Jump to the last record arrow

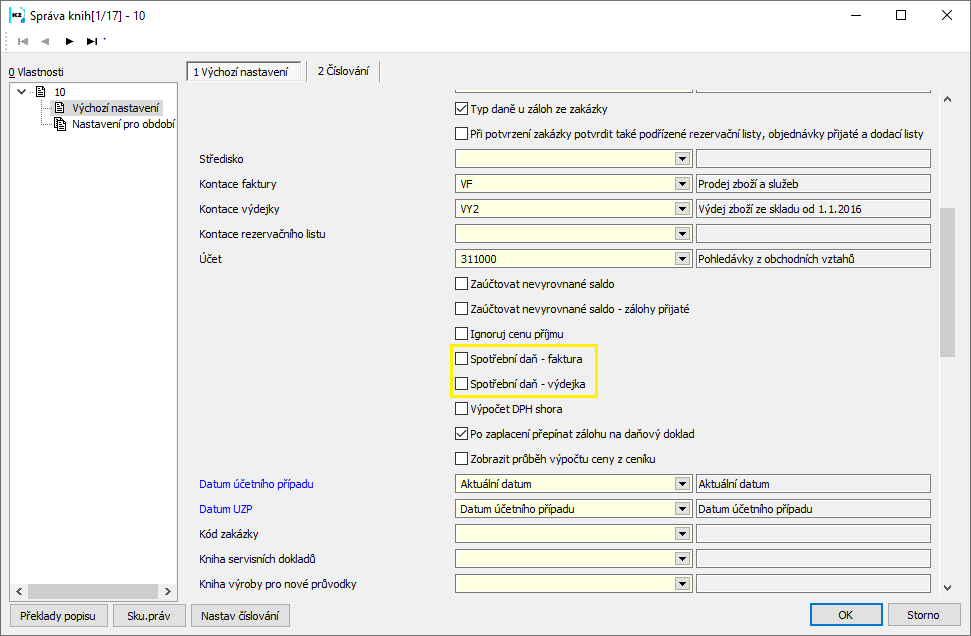[92, 41]
